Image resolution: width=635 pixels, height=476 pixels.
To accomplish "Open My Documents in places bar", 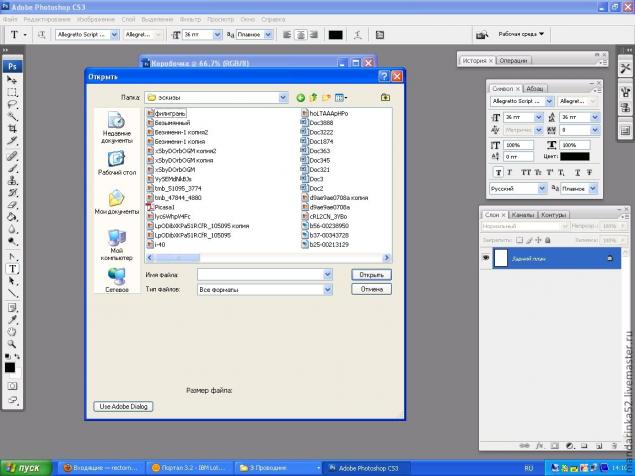I will (x=117, y=202).
